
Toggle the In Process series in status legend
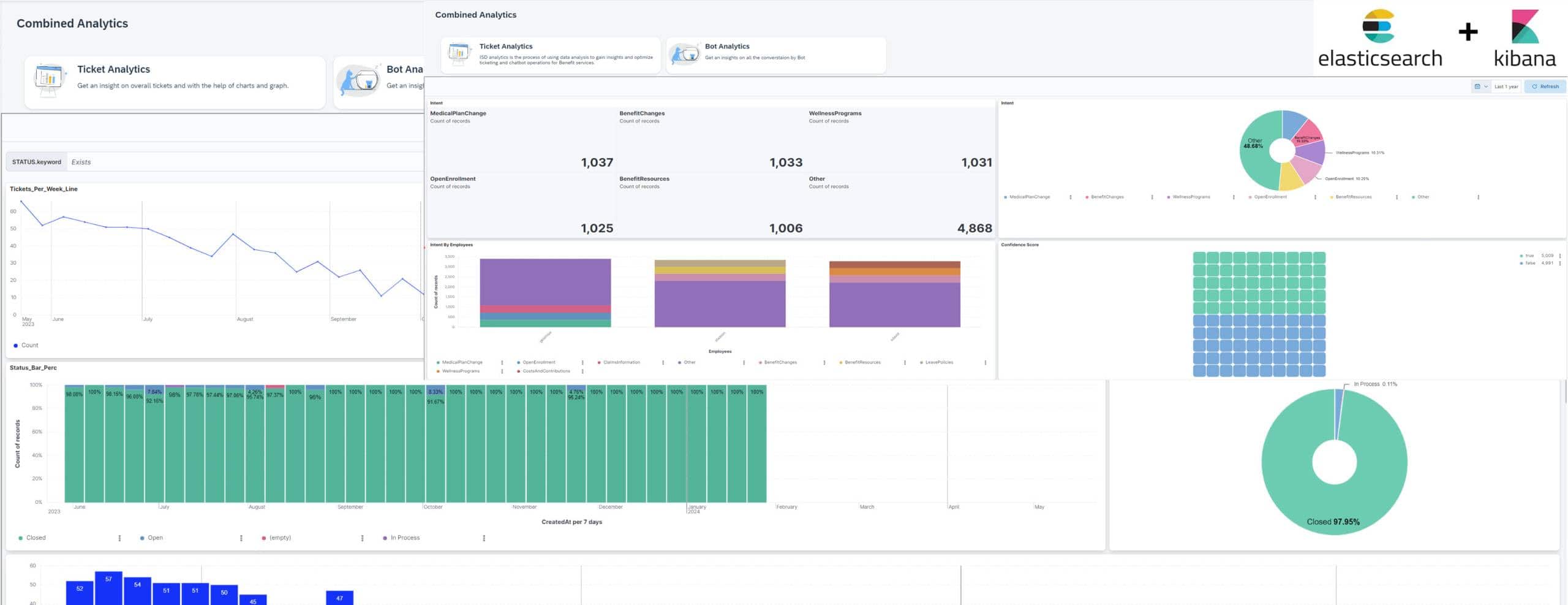tap(405, 538)
